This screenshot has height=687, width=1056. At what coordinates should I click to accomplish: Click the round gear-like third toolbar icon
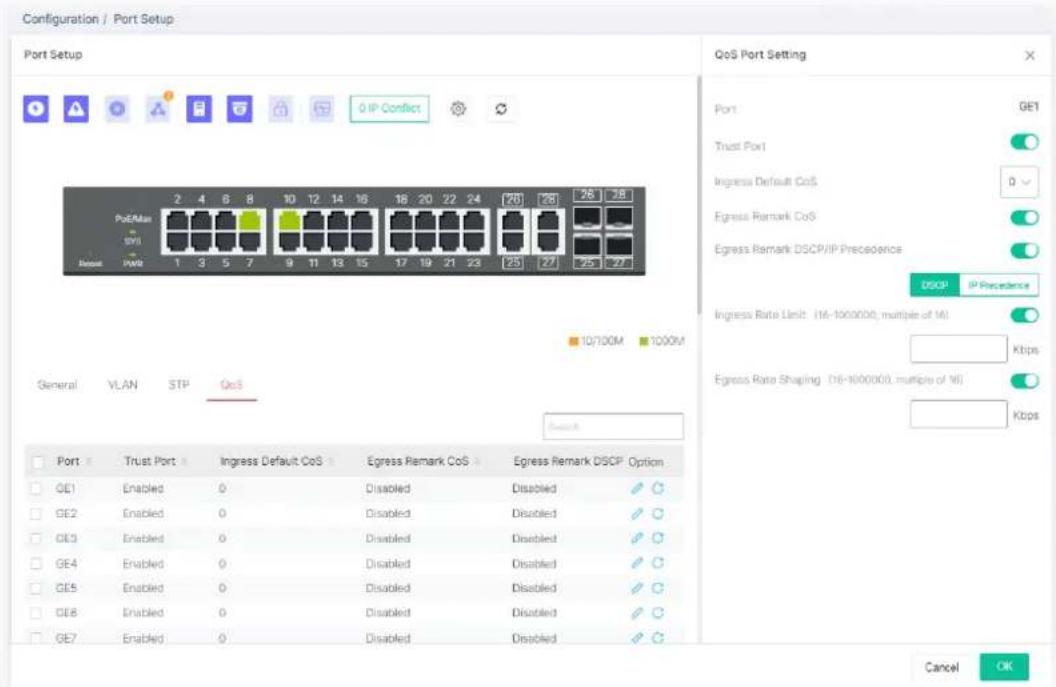coord(117,108)
